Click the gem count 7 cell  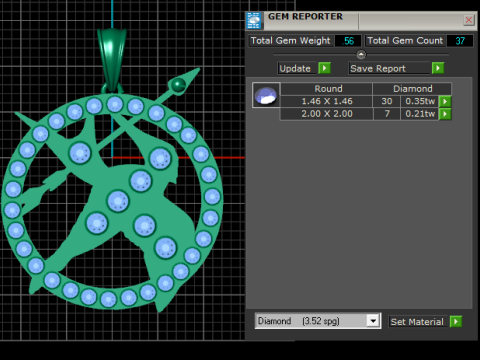tap(387, 114)
